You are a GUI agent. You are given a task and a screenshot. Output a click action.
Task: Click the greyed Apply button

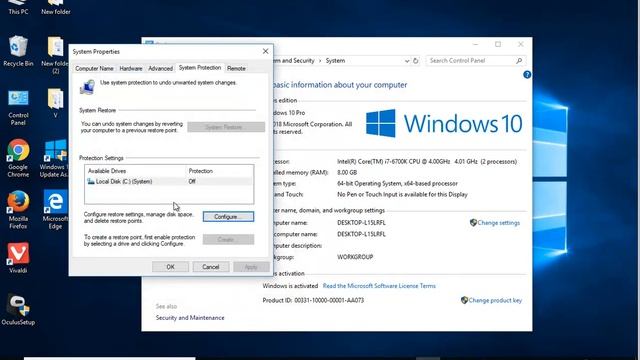pyautogui.click(x=251, y=267)
